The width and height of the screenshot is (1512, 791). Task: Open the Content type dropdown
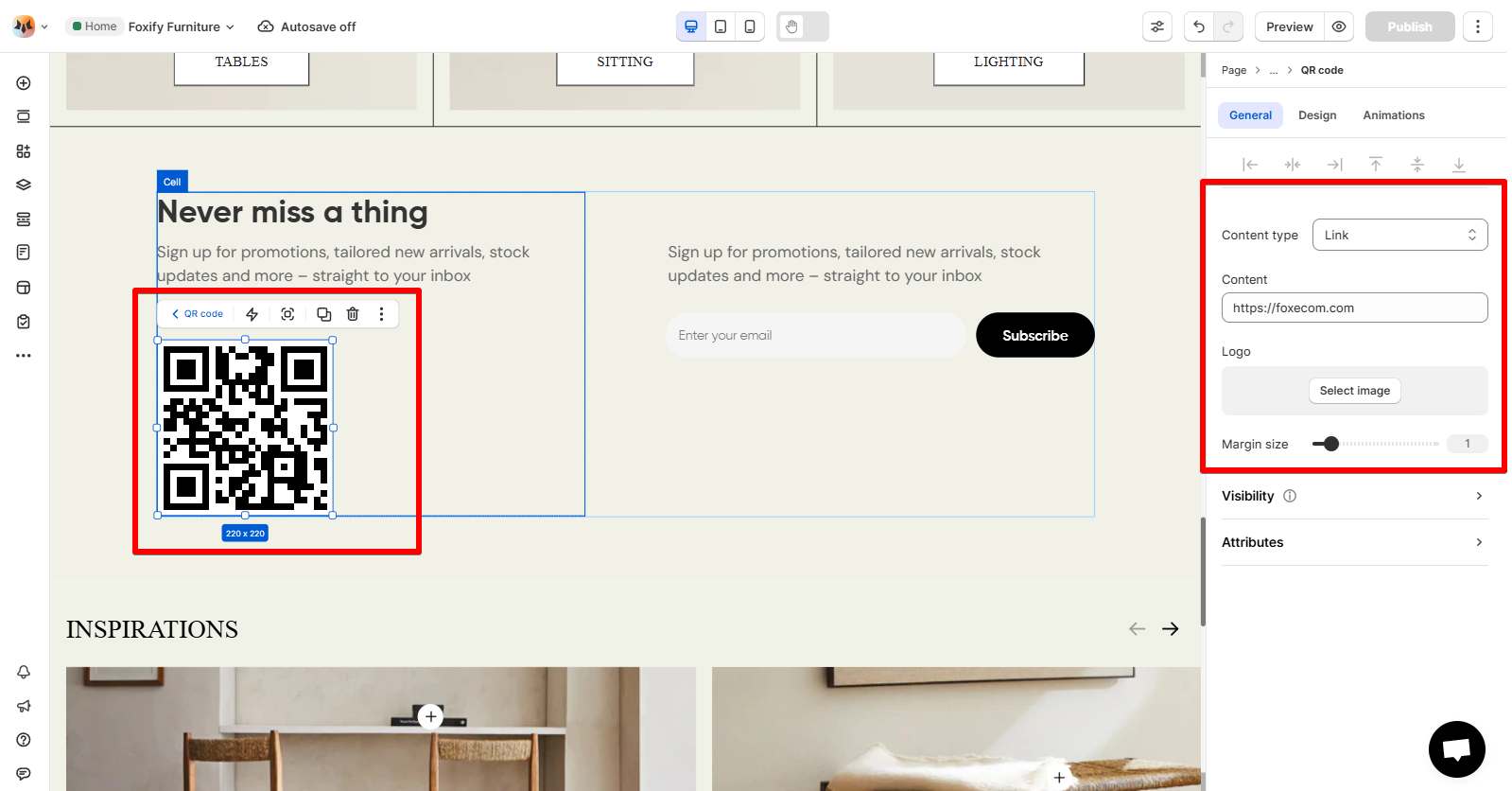pyautogui.click(x=1399, y=235)
